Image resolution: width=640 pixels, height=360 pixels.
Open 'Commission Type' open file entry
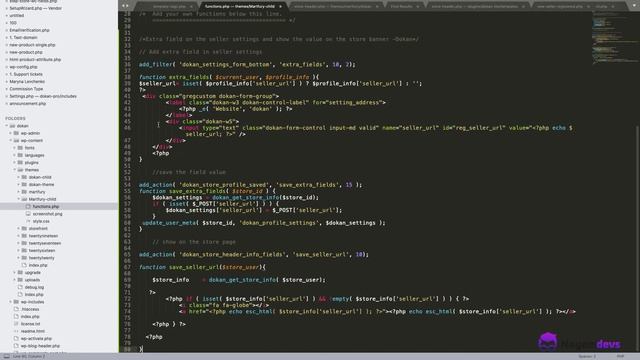coord(26,89)
